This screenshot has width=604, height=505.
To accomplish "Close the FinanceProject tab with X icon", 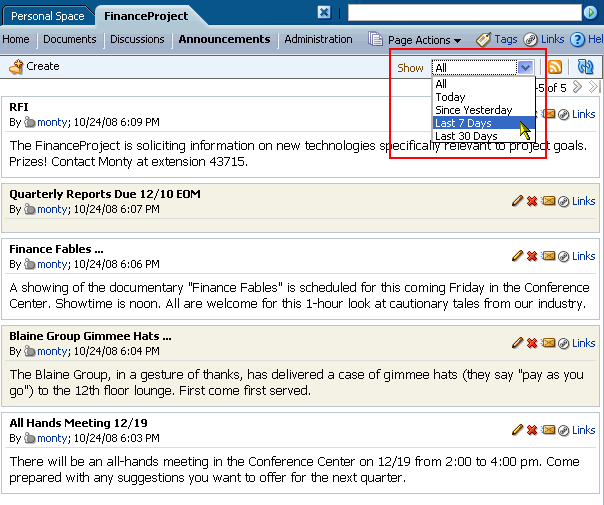I will point(324,12).
